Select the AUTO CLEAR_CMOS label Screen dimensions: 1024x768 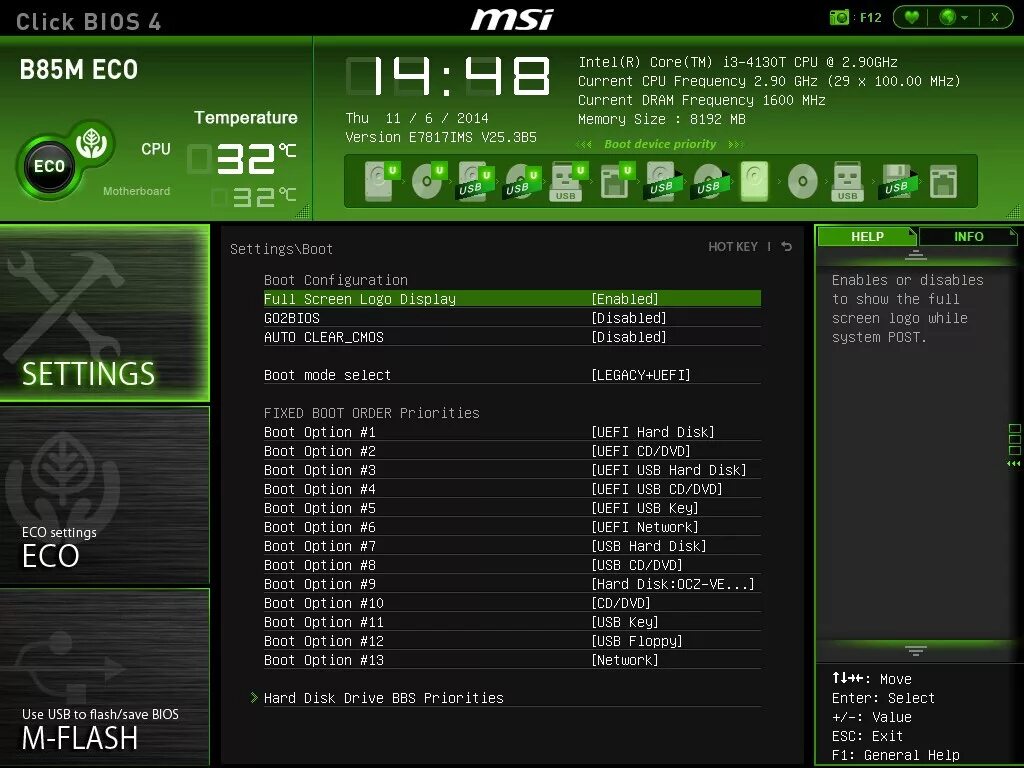tap(324, 337)
